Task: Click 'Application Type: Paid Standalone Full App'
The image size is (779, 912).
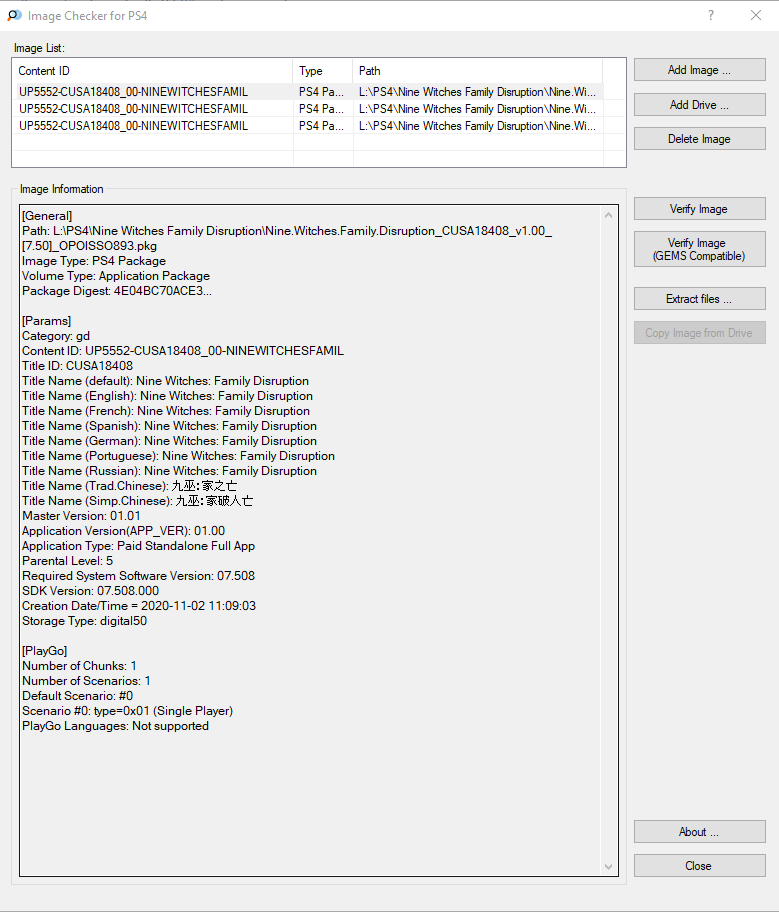Action: (x=138, y=546)
